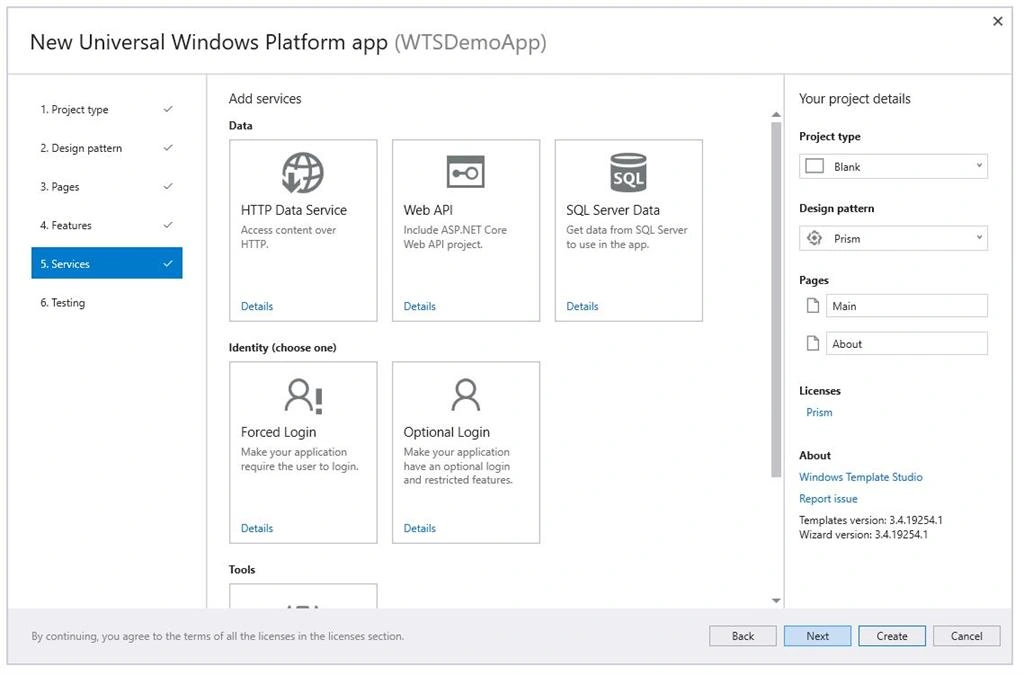The width and height of the screenshot is (1024, 675).
Task: Go to step 2. Design pattern
Action: pos(107,148)
